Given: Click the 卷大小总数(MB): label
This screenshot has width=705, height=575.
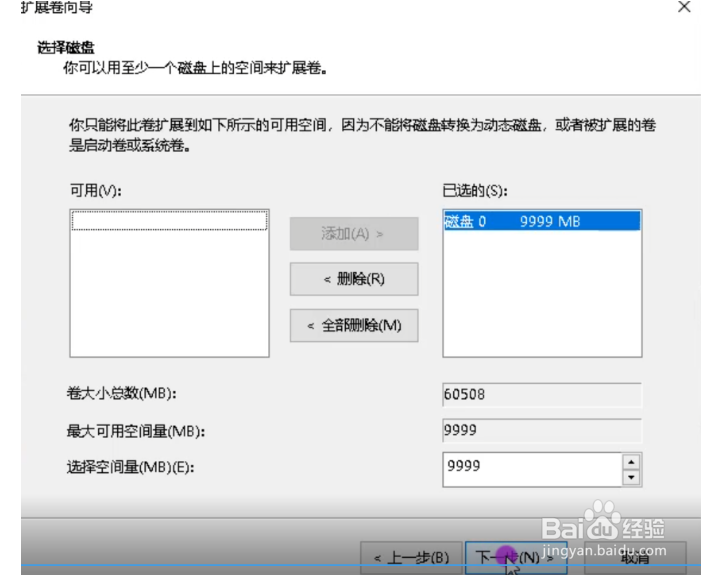Looking at the screenshot, I should click(x=121, y=394).
